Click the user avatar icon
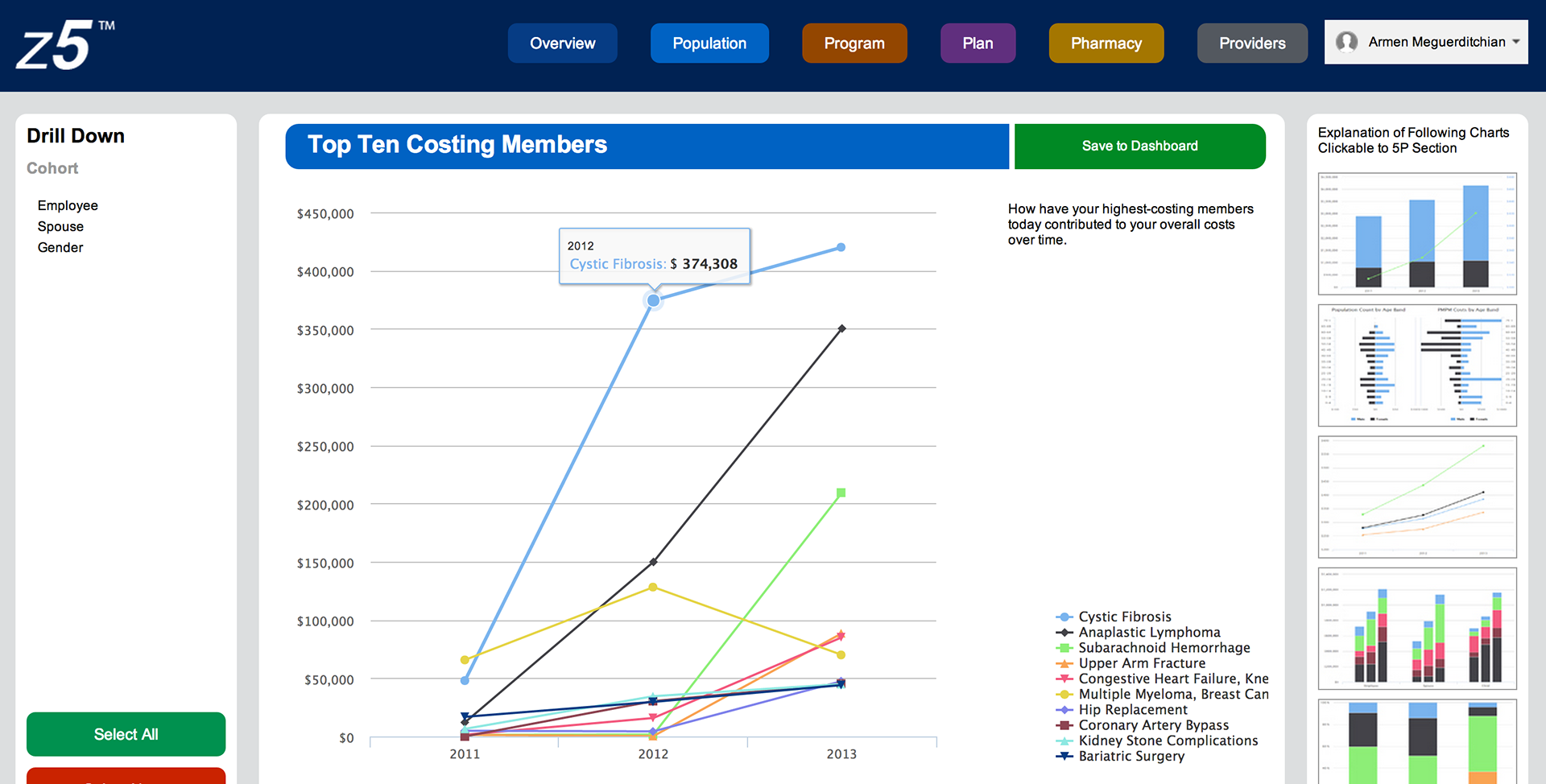1546x784 pixels. pyautogui.click(x=1346, y=42)
